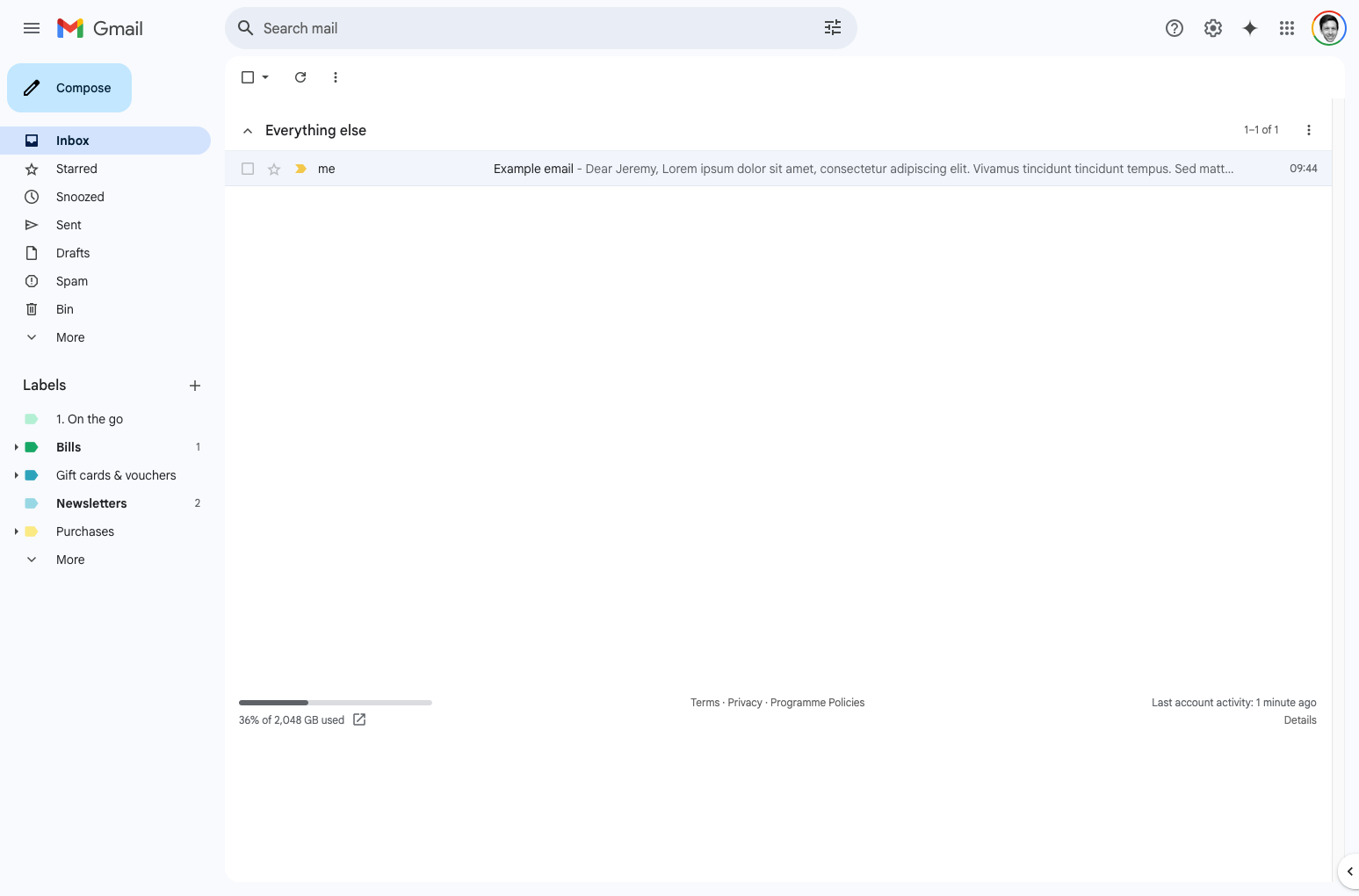
Task: Open the Sent folder
Action: (105, 225)
